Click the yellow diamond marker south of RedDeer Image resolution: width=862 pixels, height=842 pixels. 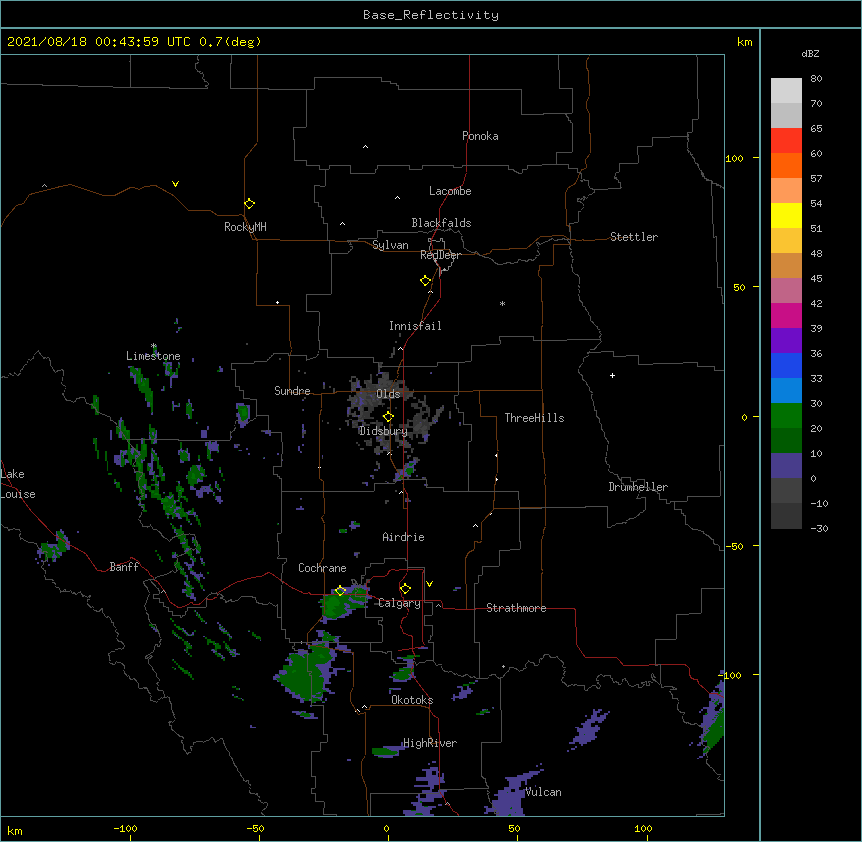425,280
